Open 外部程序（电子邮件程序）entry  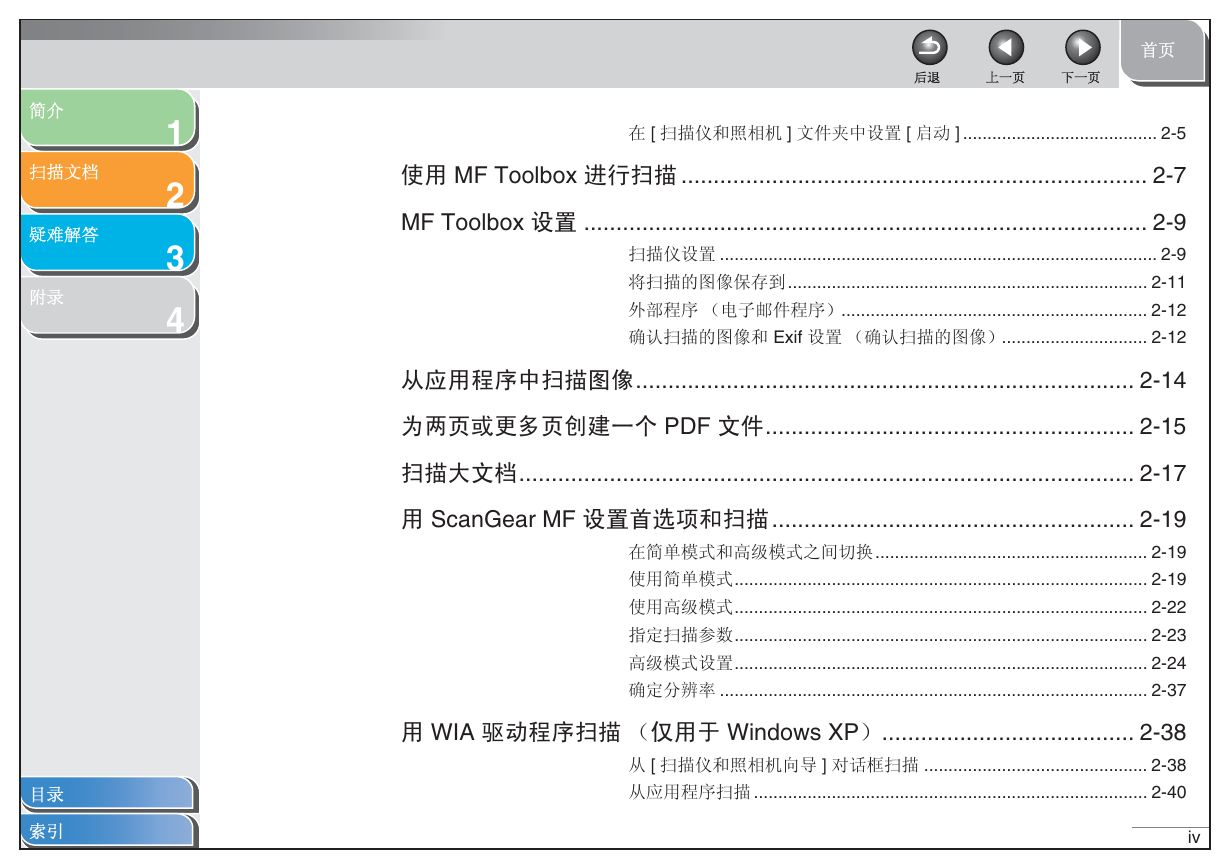[907, 310]
